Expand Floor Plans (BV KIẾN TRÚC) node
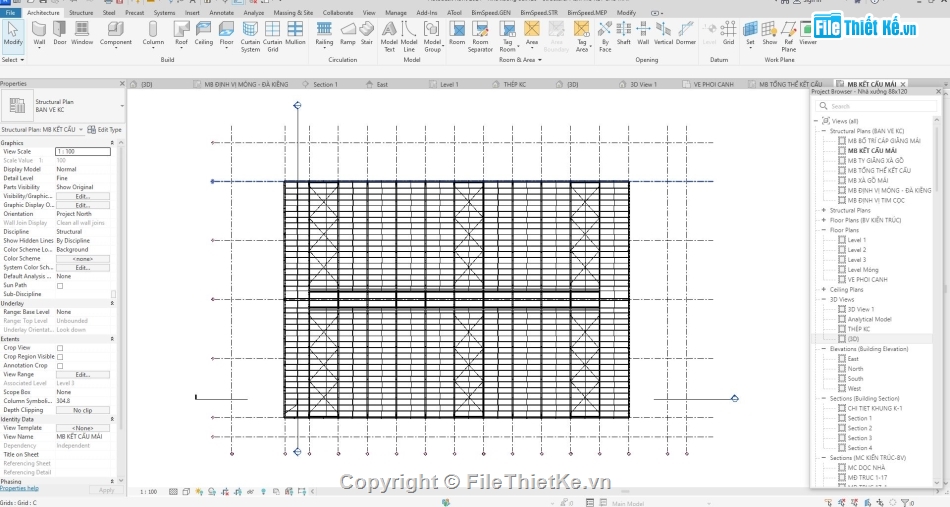Screen dimensions: 950x507 click(x=823, y=220)
